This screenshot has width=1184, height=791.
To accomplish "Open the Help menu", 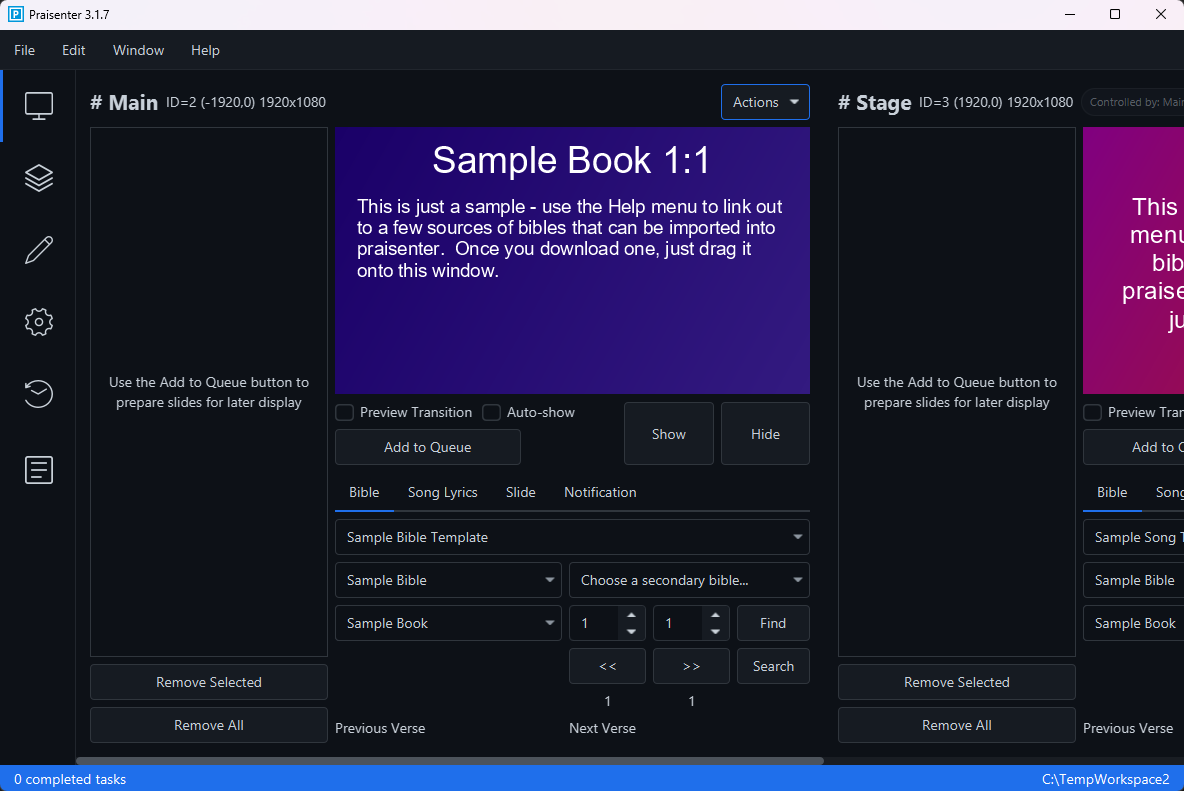I will [205, 50].
